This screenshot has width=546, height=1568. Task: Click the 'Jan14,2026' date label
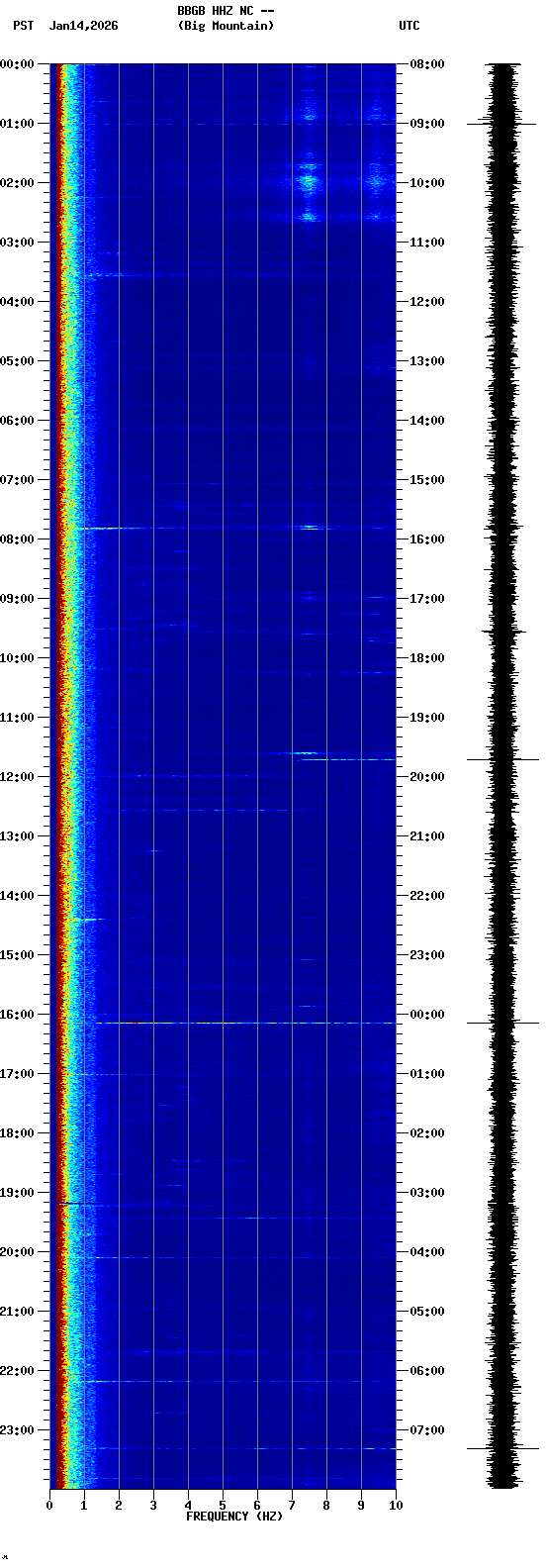pyautogui.click(x=83, y=26)
